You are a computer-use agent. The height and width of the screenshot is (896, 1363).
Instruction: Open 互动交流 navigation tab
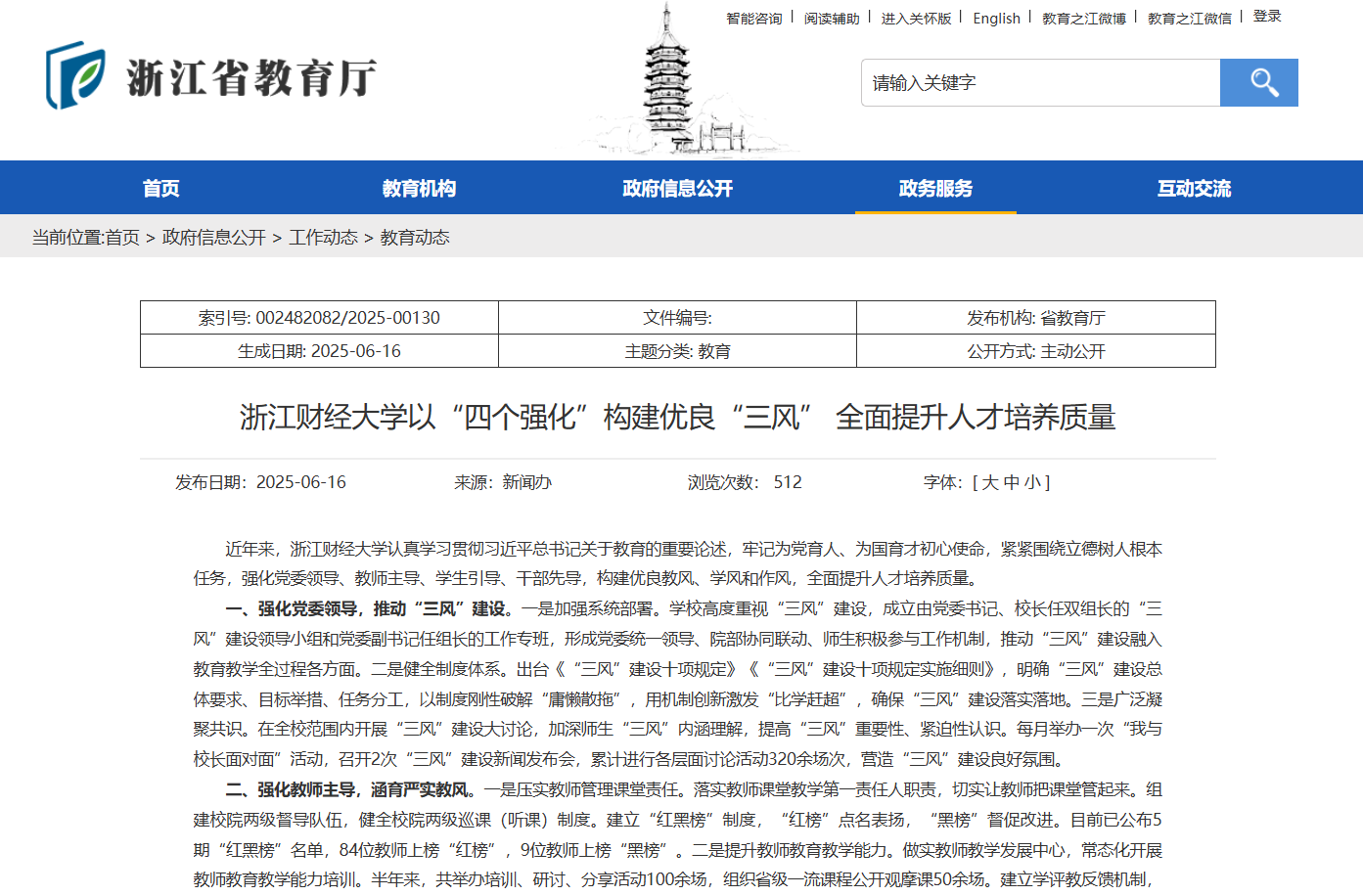1194,188
